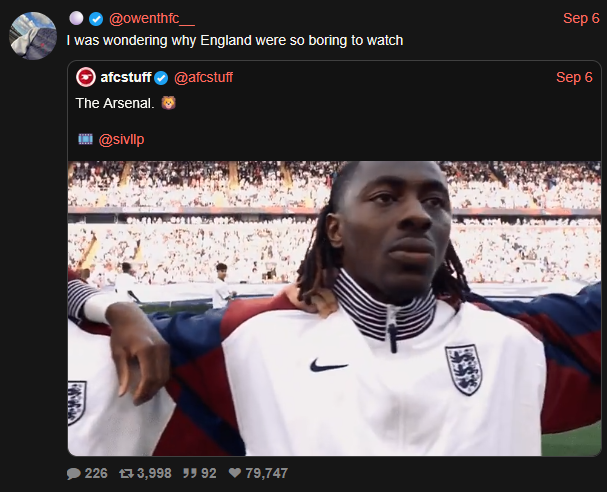Image resolution: width=607 pixels, height=492 pixels.
Task: Open the quoted tweet's Sep 6 date
Action: click(x=574, y=77)
